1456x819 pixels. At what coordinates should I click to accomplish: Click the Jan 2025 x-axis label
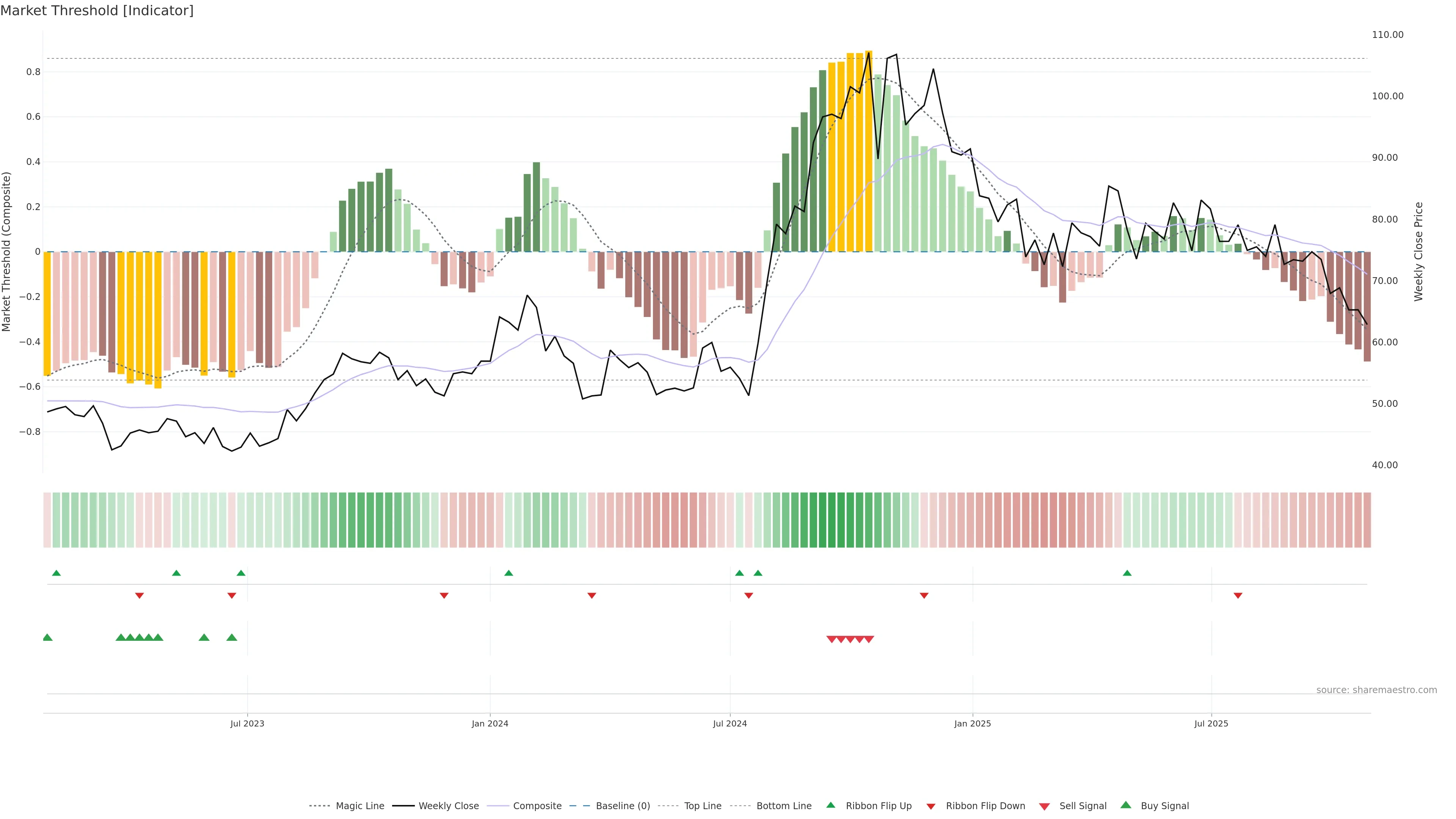tap(972, 723)
